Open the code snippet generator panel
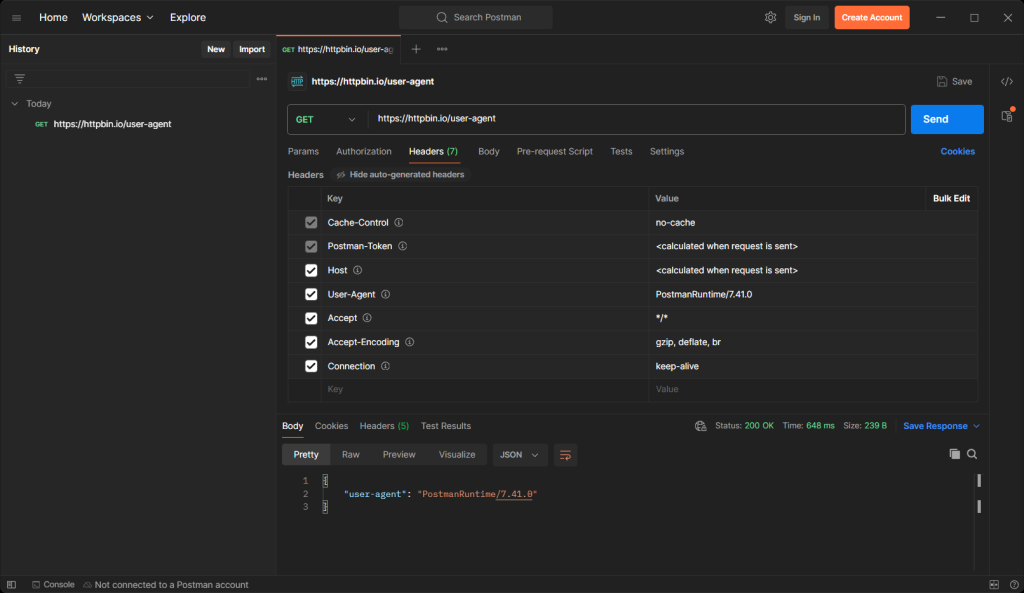Viewport: 1024px width, 593px height. click(x=1007, y=81)
